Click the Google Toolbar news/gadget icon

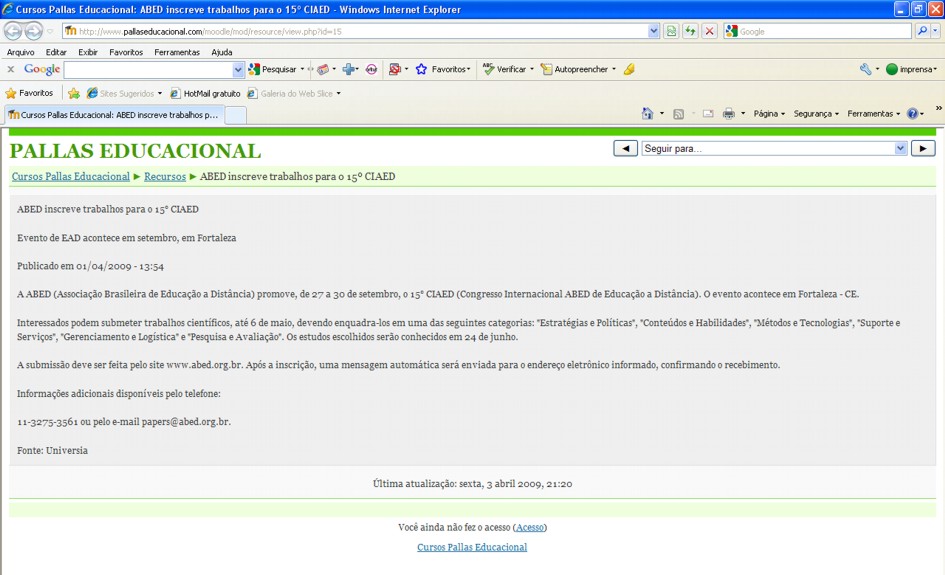(323, 69)
